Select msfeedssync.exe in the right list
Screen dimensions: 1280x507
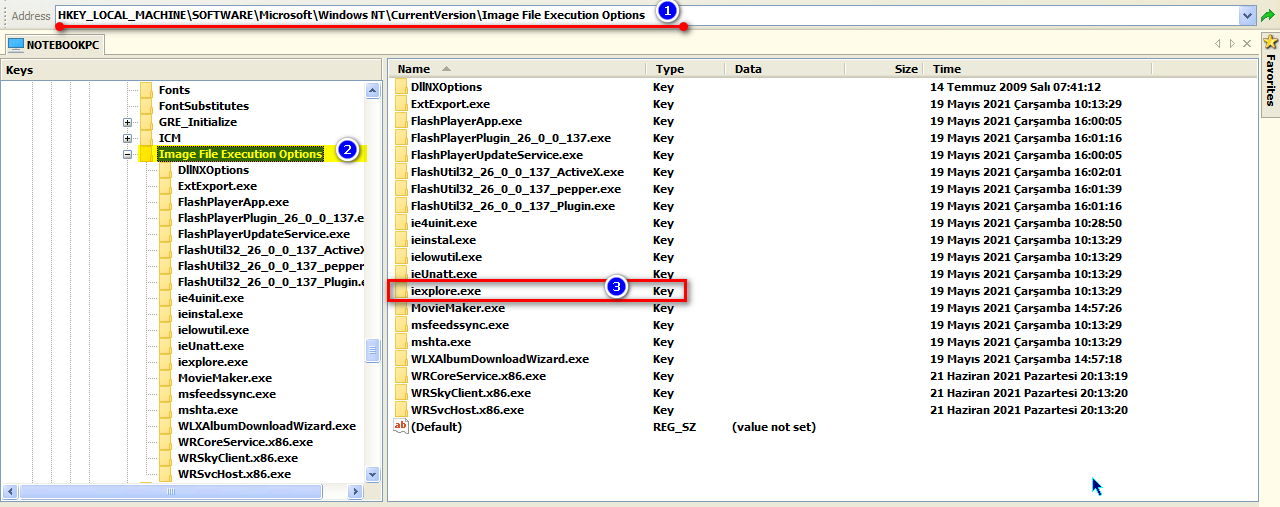[x=459, y=325]
